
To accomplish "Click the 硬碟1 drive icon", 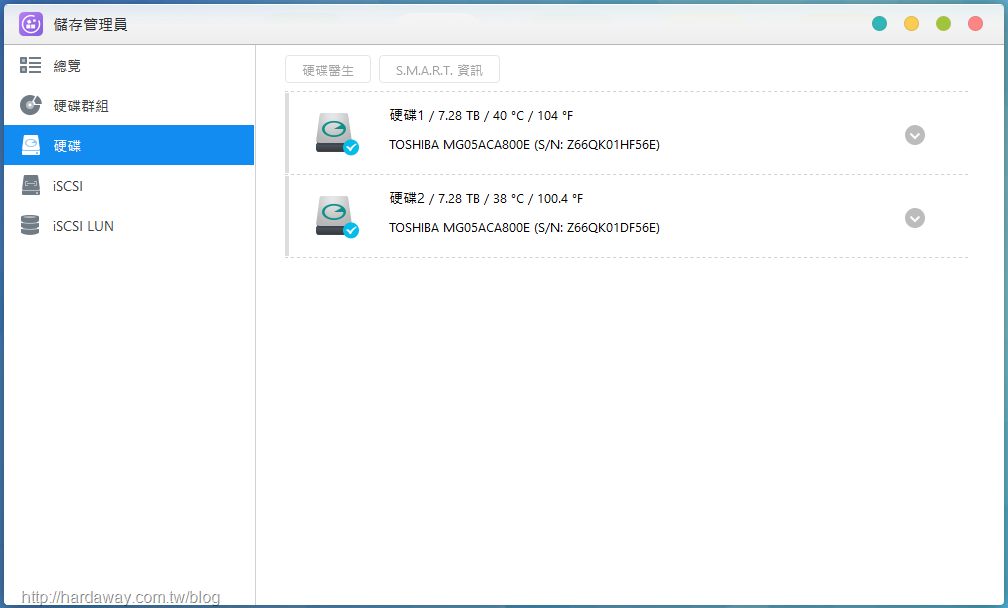I will pos(336,134).
